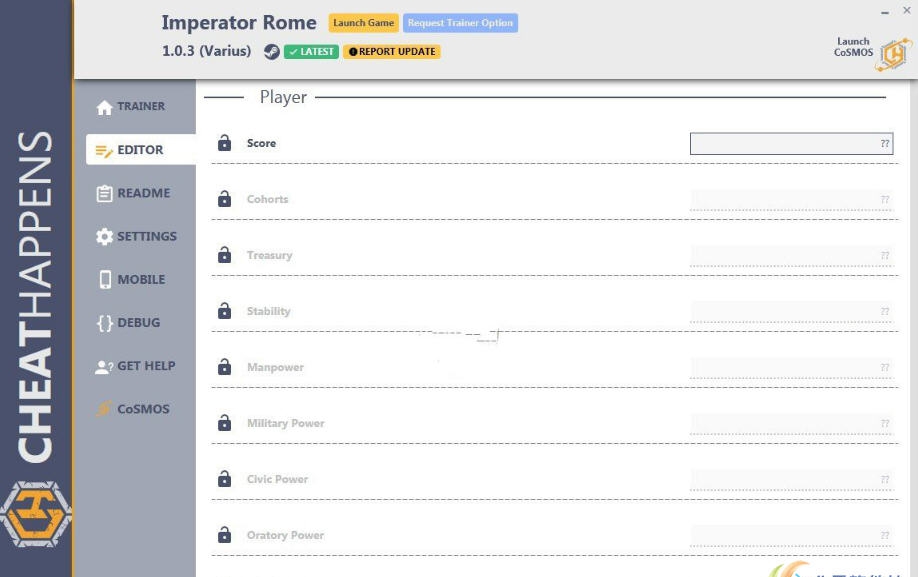Click the Cheat Happens hexagon logo
The height and width of the screenshot is (577, 918).
36,514
